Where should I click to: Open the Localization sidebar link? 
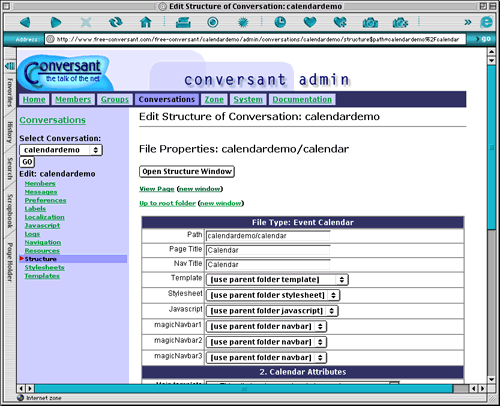[44, 217]
